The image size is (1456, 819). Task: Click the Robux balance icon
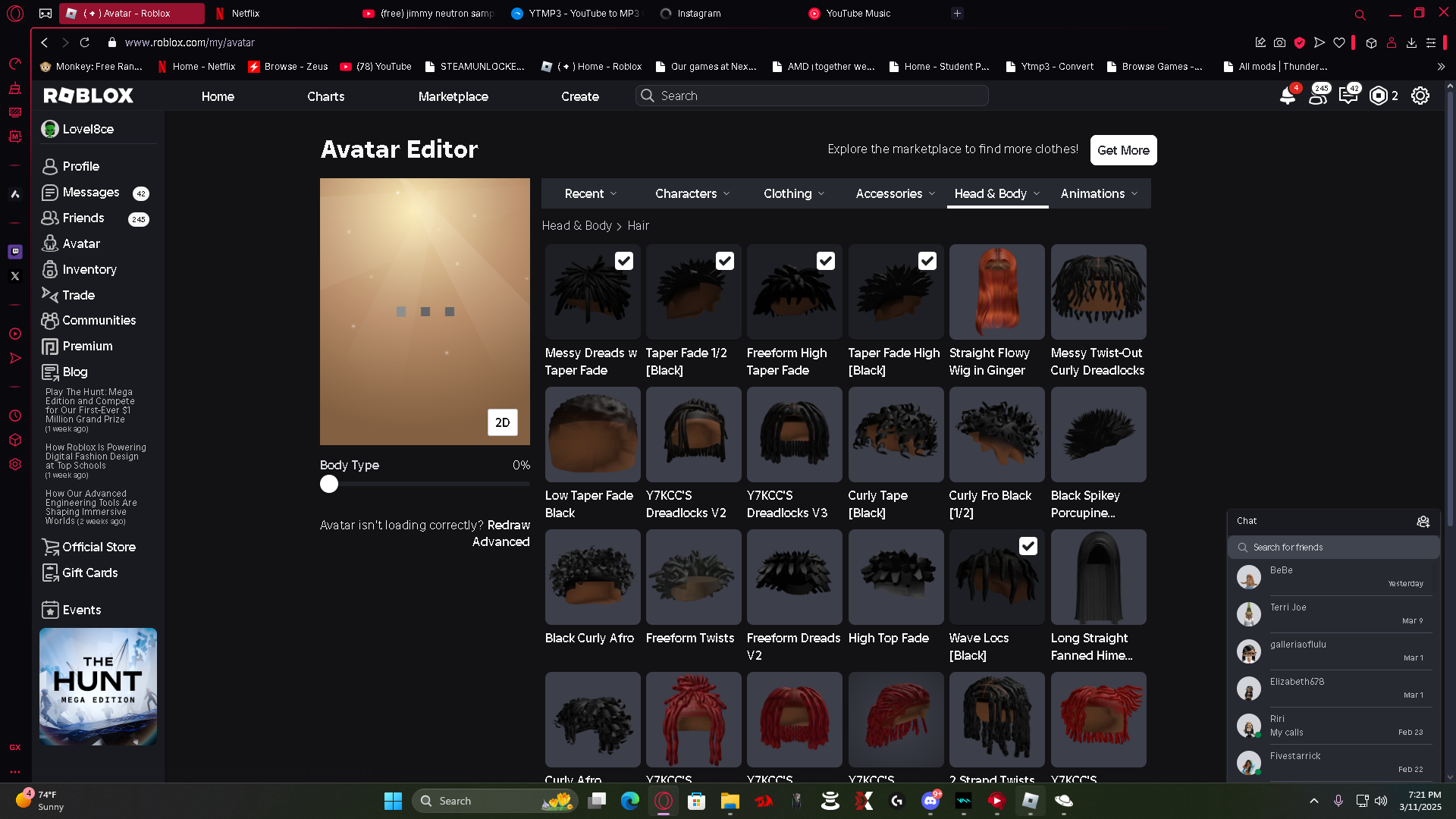(1379, 96)
